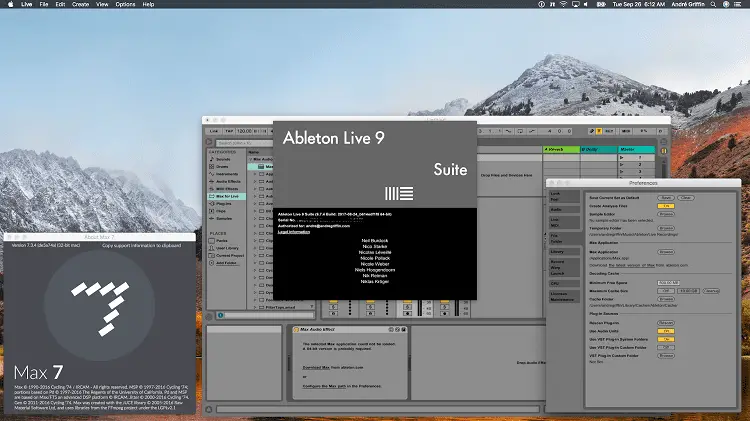
Task: Toggle the KEY map mode switch
Action: pyautogui.click(x=609, y=131)
